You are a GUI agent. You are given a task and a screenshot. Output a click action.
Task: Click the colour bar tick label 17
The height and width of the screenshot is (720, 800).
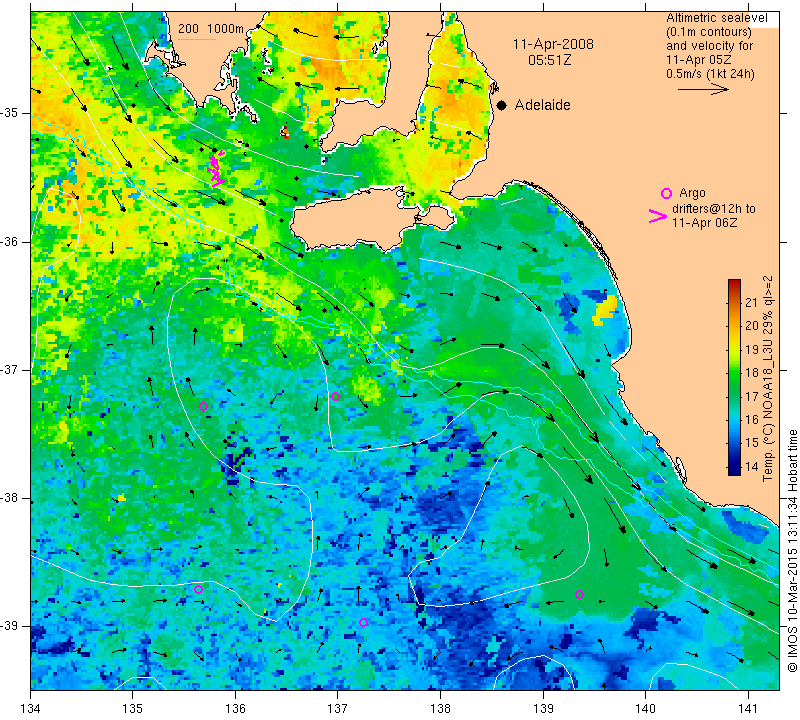click(752, 396)
